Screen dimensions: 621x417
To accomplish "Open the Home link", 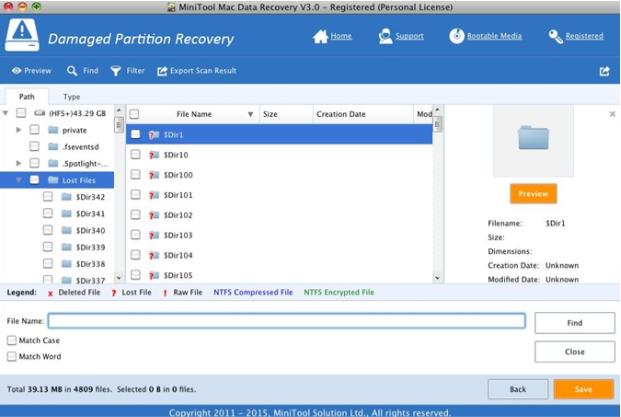I will point(341,36).
